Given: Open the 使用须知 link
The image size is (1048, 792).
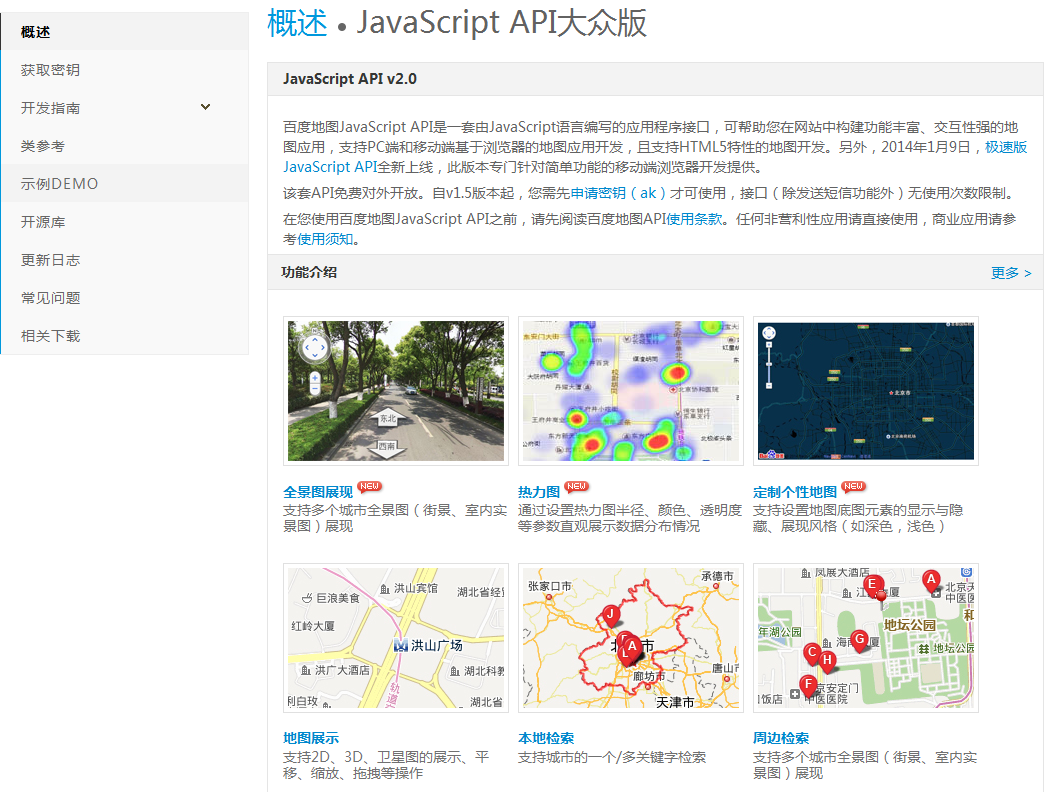Looking at the screenshot, I should (325, 239).
